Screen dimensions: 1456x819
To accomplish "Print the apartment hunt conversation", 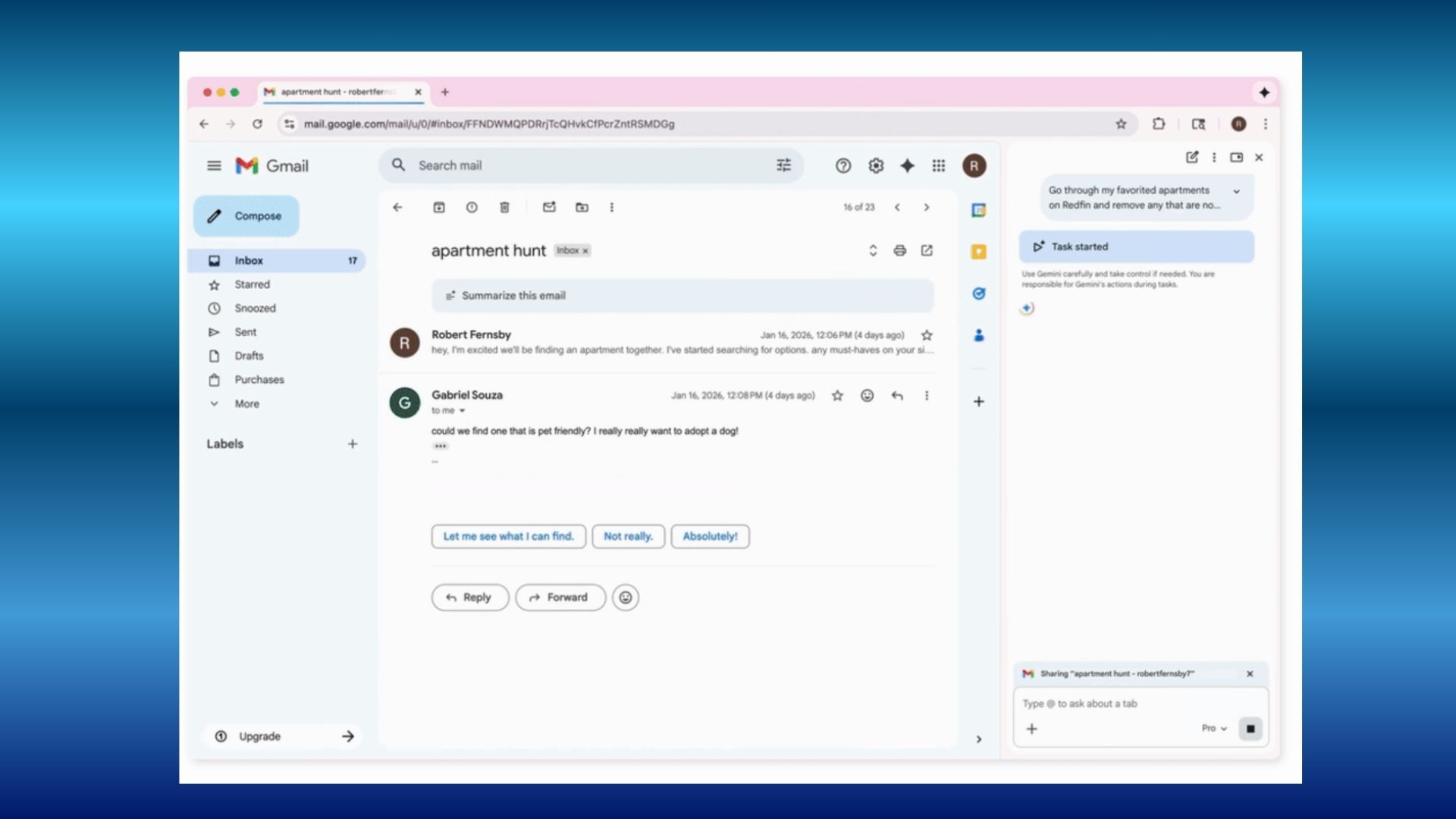I will (899, 250).
